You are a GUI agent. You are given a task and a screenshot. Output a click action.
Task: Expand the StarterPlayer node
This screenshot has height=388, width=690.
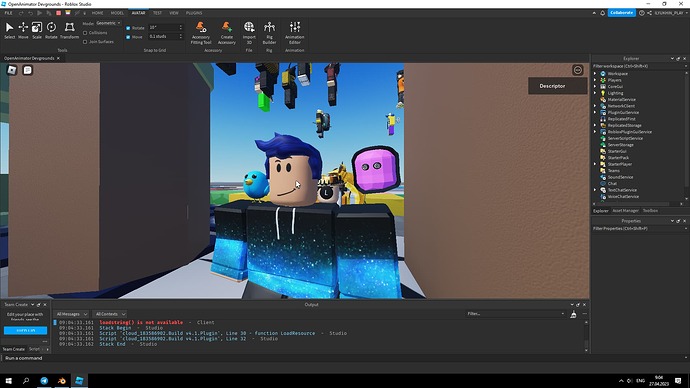595,164
